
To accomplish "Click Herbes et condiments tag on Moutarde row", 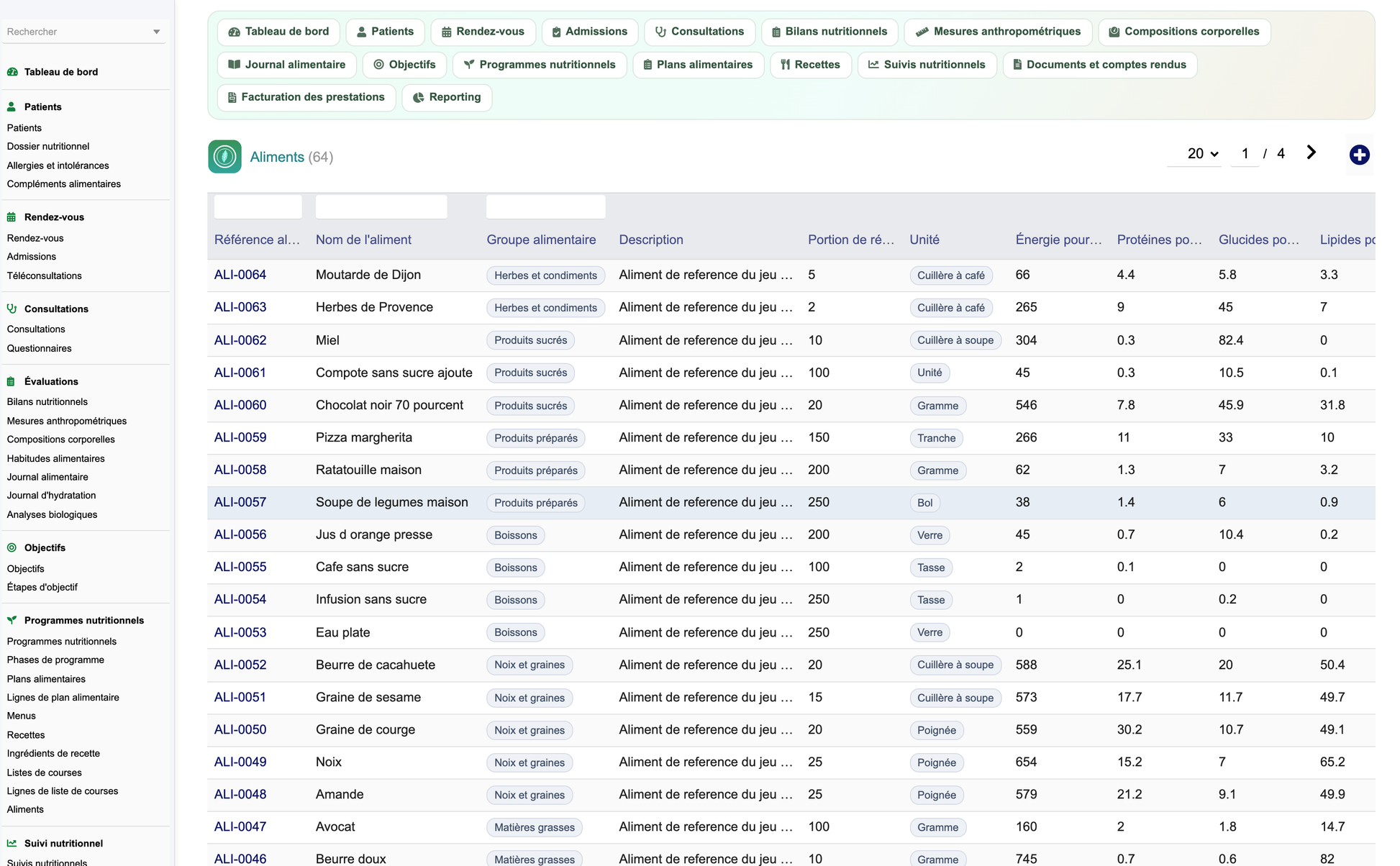I will click(x=545, y=275).
